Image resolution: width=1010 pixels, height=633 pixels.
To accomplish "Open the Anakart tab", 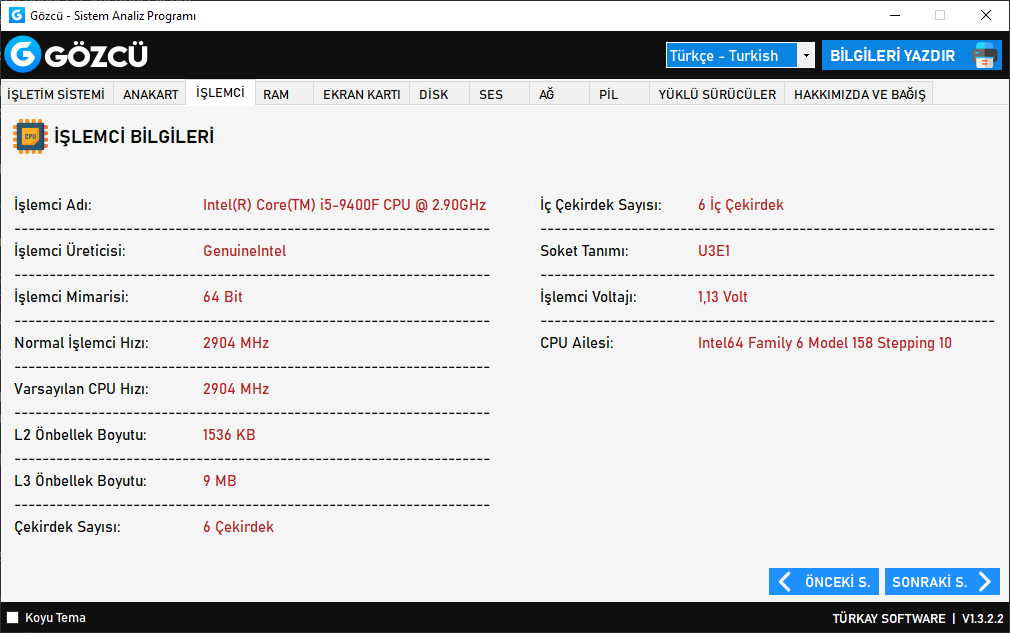I will click(x=151, y=95).
